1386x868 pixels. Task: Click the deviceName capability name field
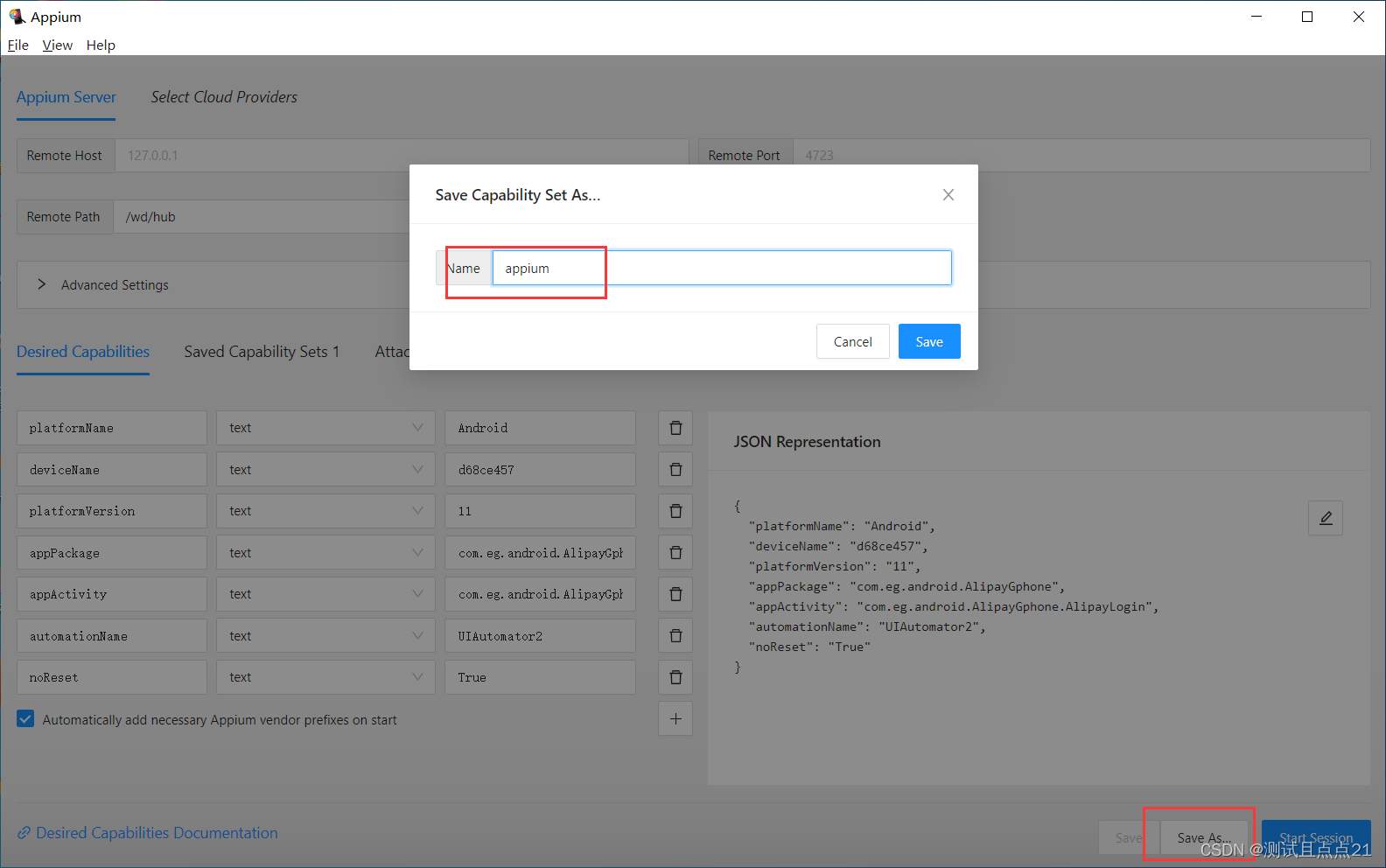pyautogui.click(x=112, y=470)
